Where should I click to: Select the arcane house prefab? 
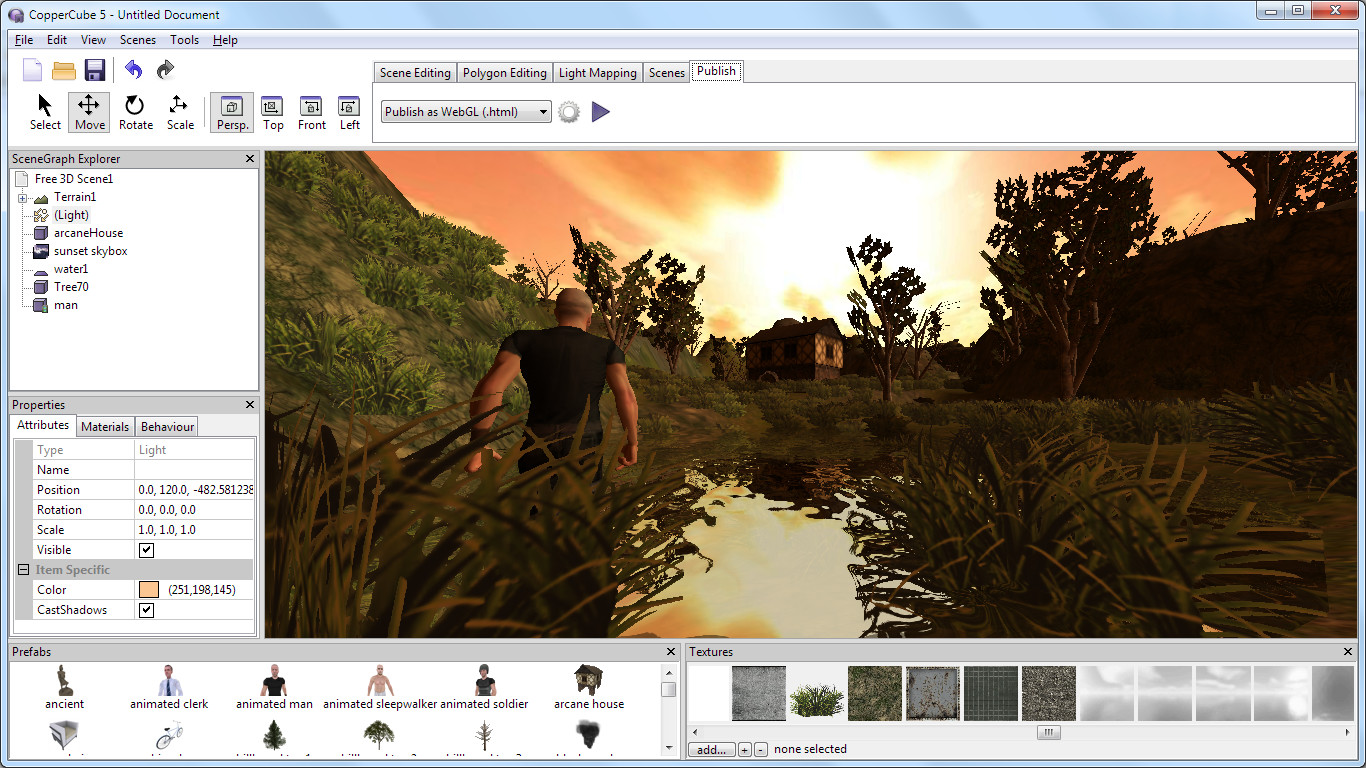coord(589,687)
